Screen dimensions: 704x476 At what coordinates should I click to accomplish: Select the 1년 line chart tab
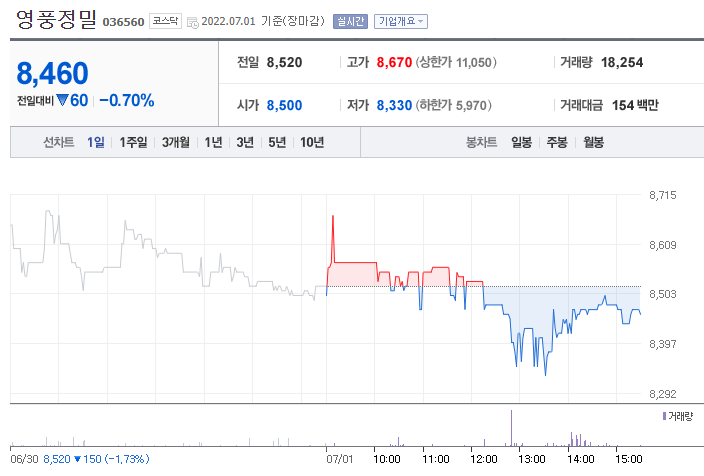point(213,142)
